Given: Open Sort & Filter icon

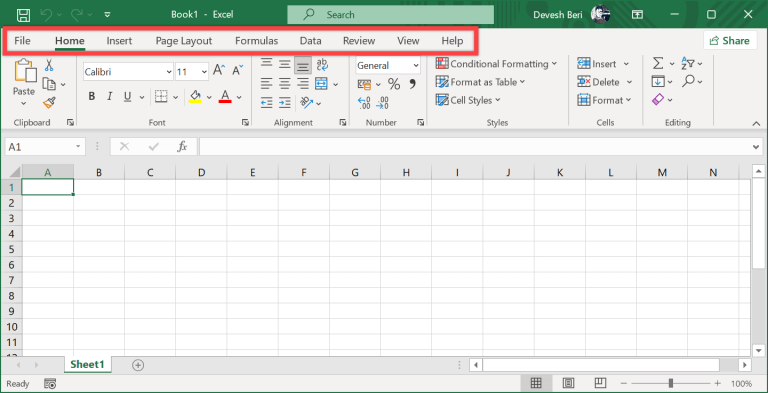Looking at the screenshot, I should click(688, 63).
